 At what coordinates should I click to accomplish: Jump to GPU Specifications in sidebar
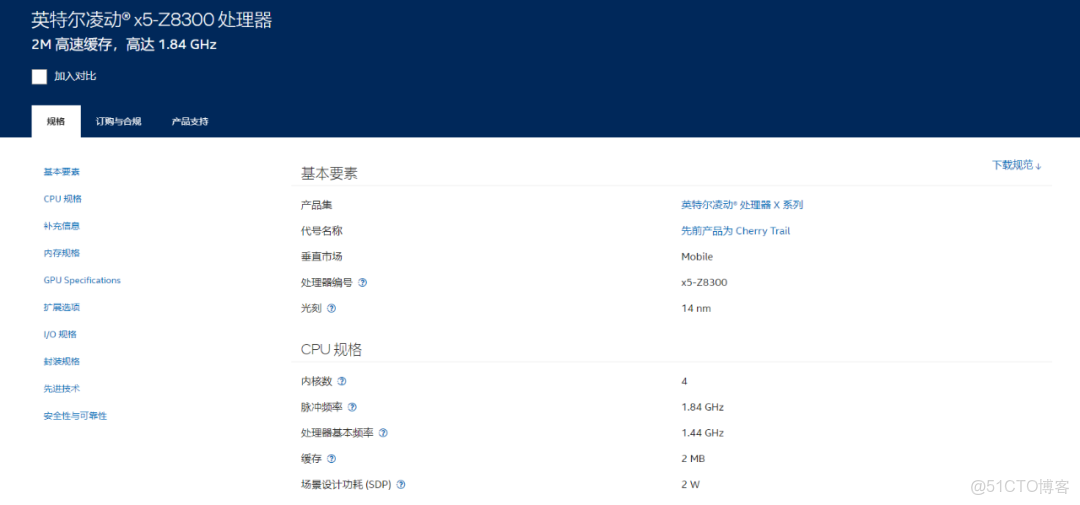pos(82,280)
